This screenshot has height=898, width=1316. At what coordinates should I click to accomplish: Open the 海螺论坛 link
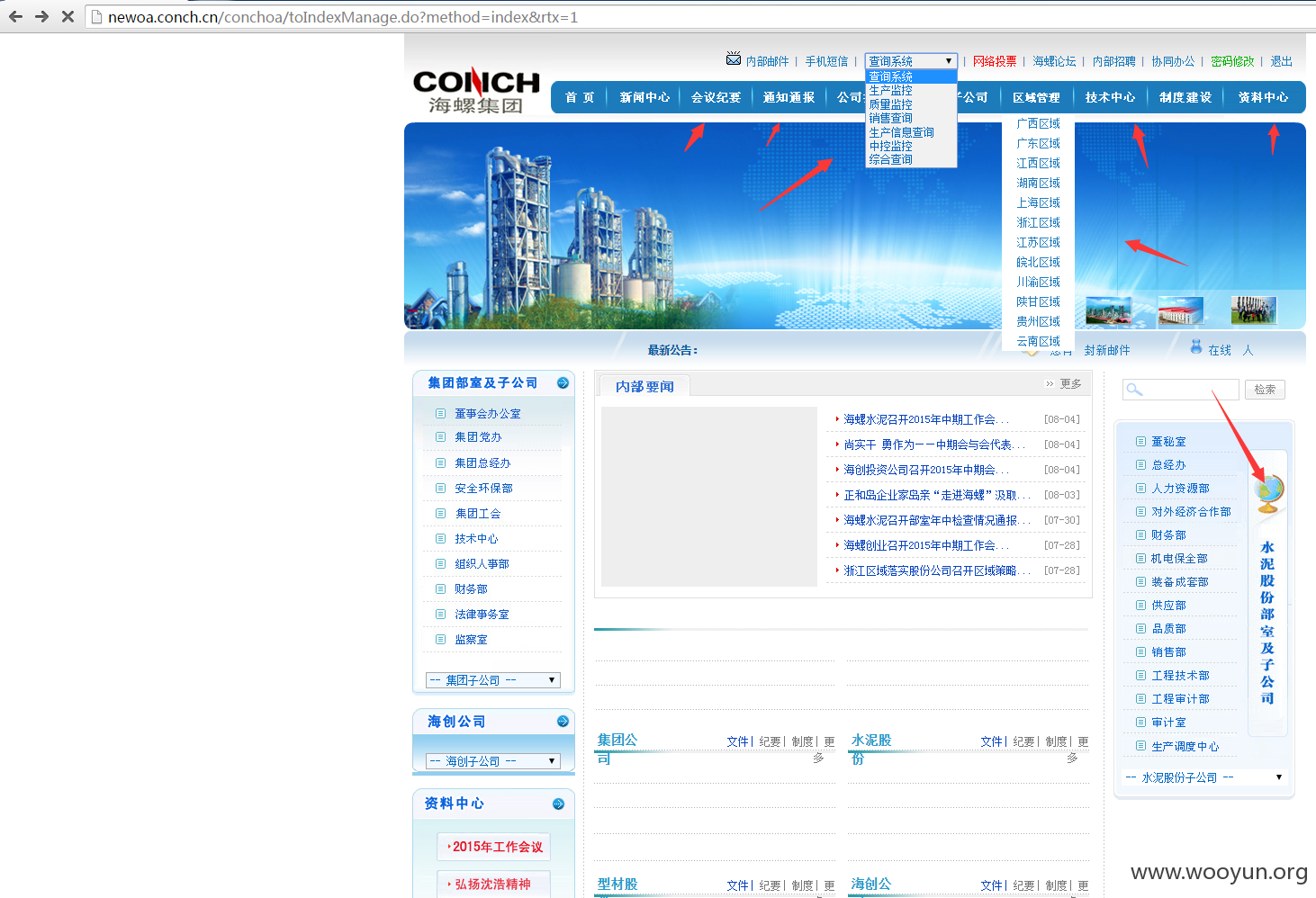tap(1054, 61)
